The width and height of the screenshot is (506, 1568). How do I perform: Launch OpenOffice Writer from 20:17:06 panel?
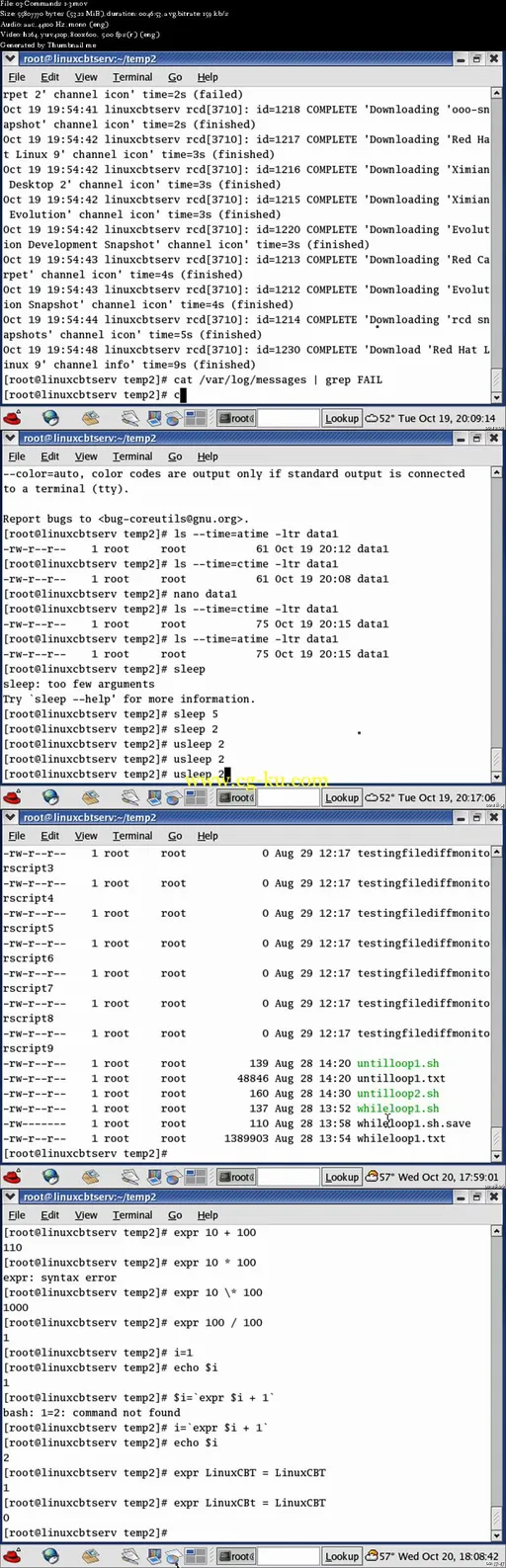(x=129, y=797)
